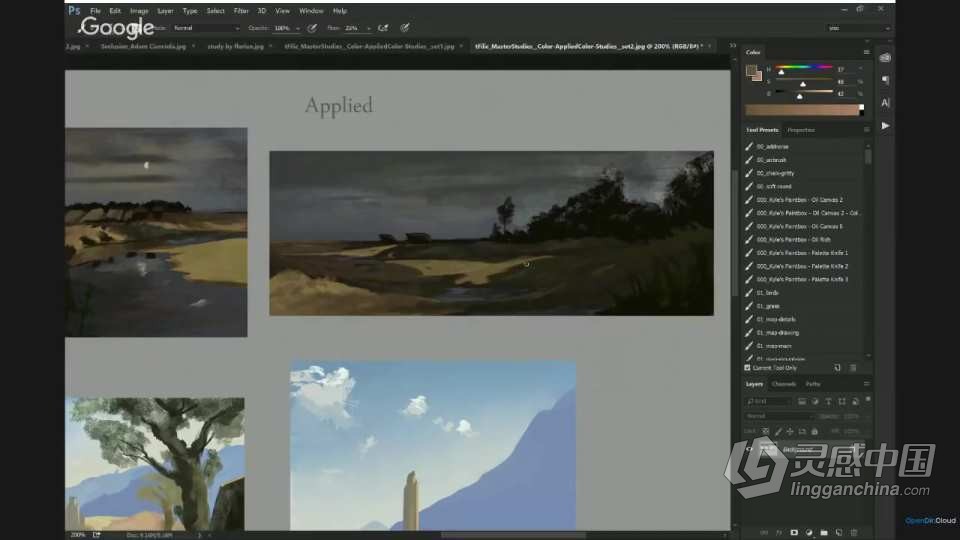960x540 pixels.
Task: Create a new group folder icon
Action: pos(824,533)
